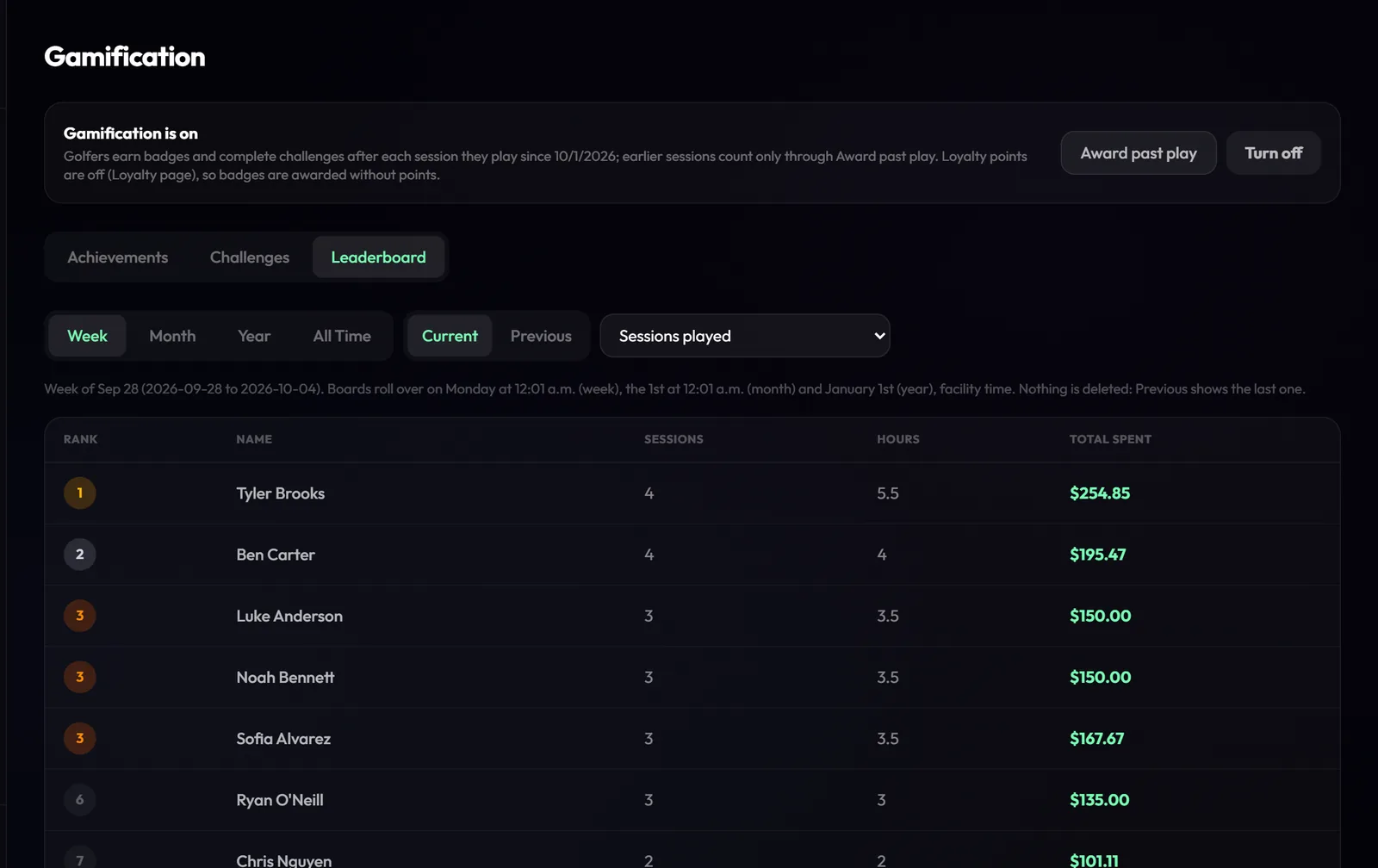Click Ben Carter's $195.47 total
The height and width of the screenshot is (868, 1378).
pos(1098,555)
